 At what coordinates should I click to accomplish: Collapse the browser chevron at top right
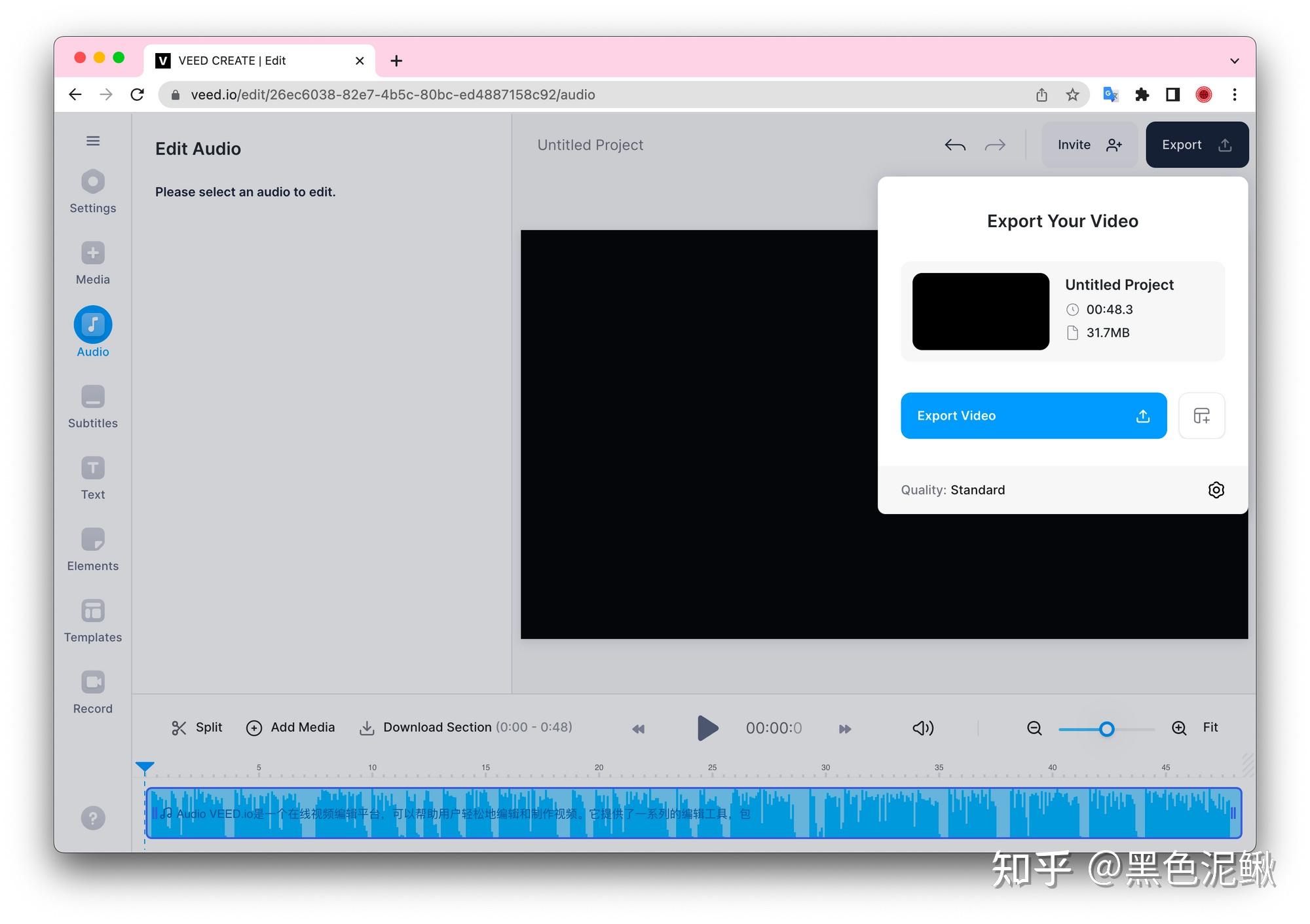pos(1234,60)
